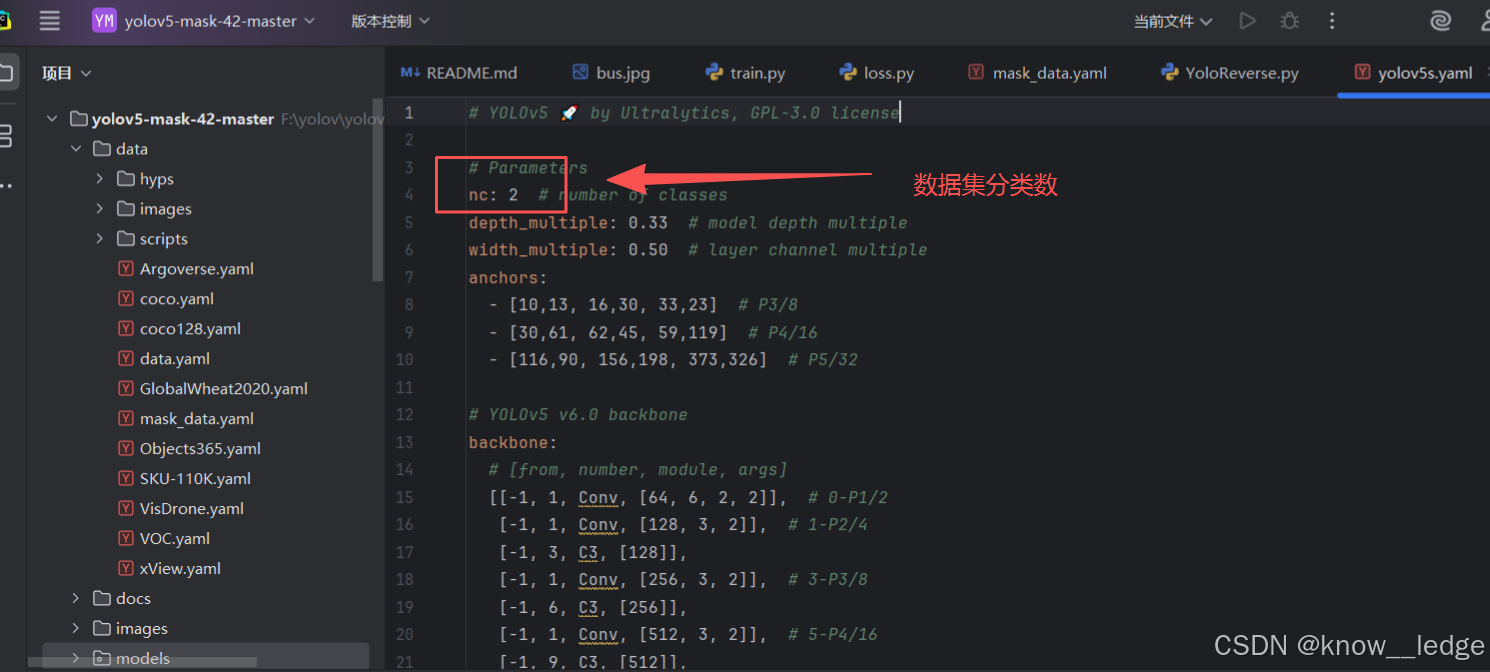Expand the models folder
Screen dimensions: 1490x672
click(76, 658)
